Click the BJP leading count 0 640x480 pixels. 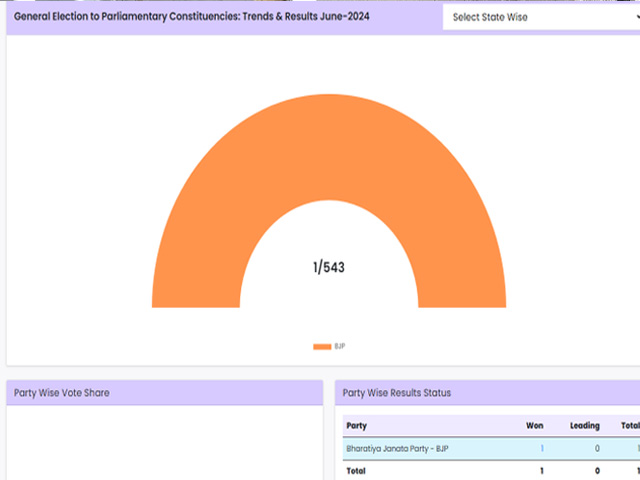(x=597, y=449)
